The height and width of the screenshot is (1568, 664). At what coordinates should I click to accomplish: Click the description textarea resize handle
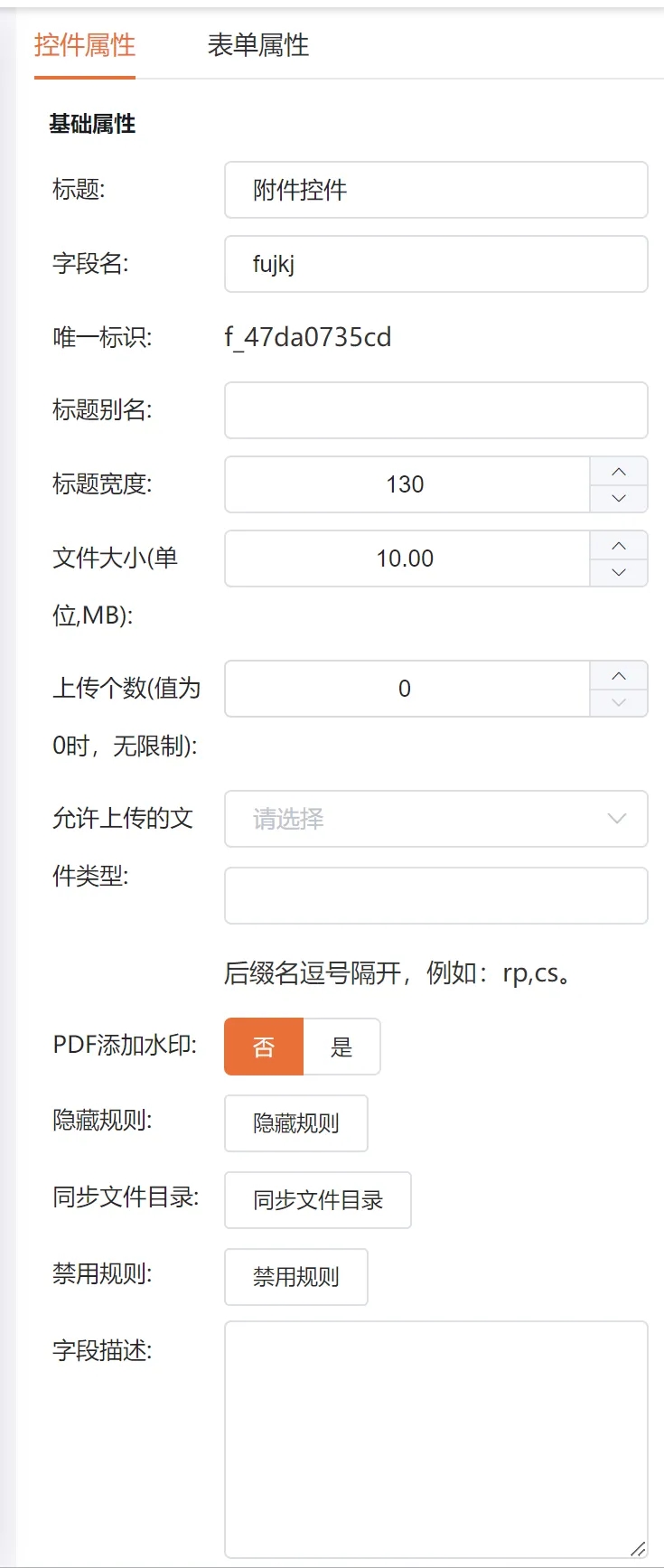pos(638,1548)
